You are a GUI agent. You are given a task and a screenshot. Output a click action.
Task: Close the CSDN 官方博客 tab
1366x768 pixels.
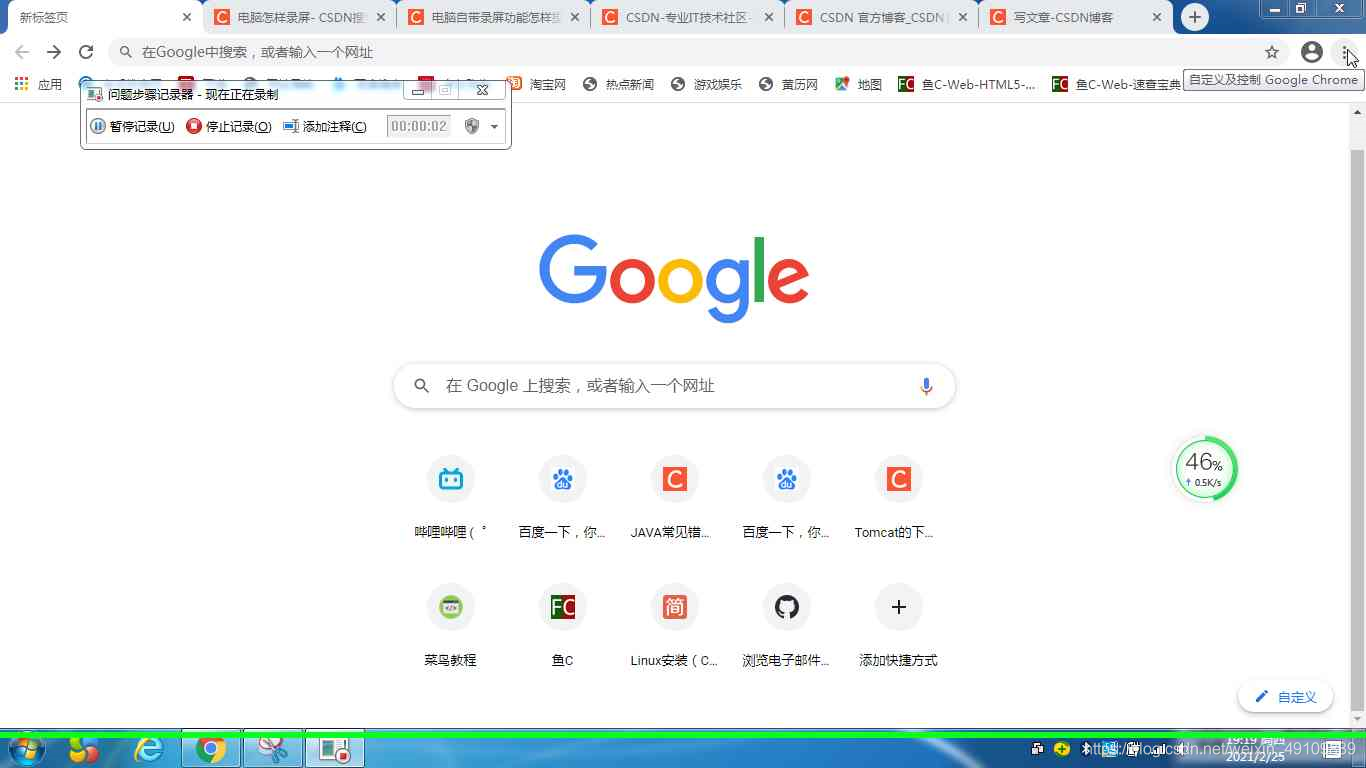coord(963,17)
